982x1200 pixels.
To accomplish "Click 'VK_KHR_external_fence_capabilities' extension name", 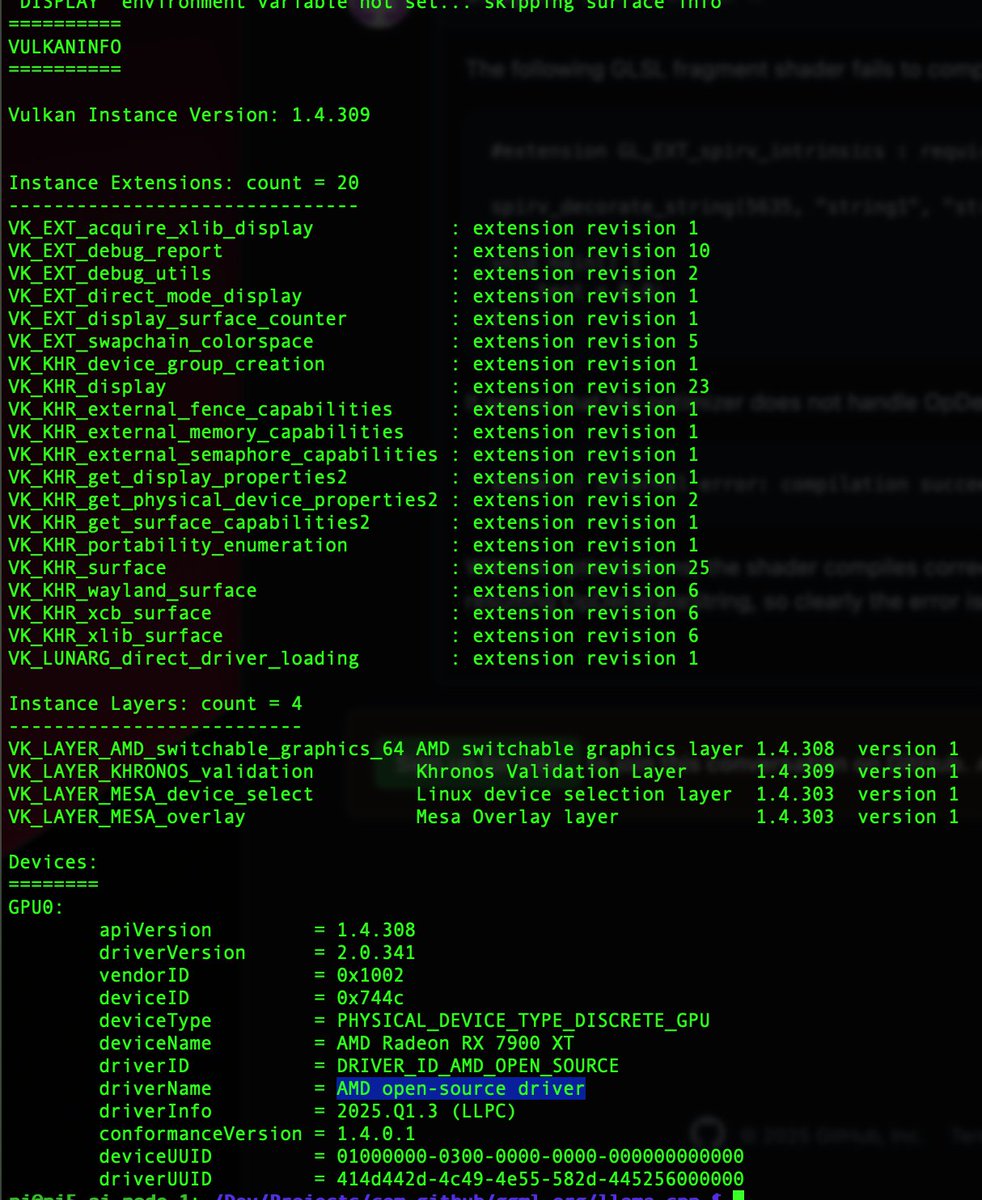I will coord(201,409).
